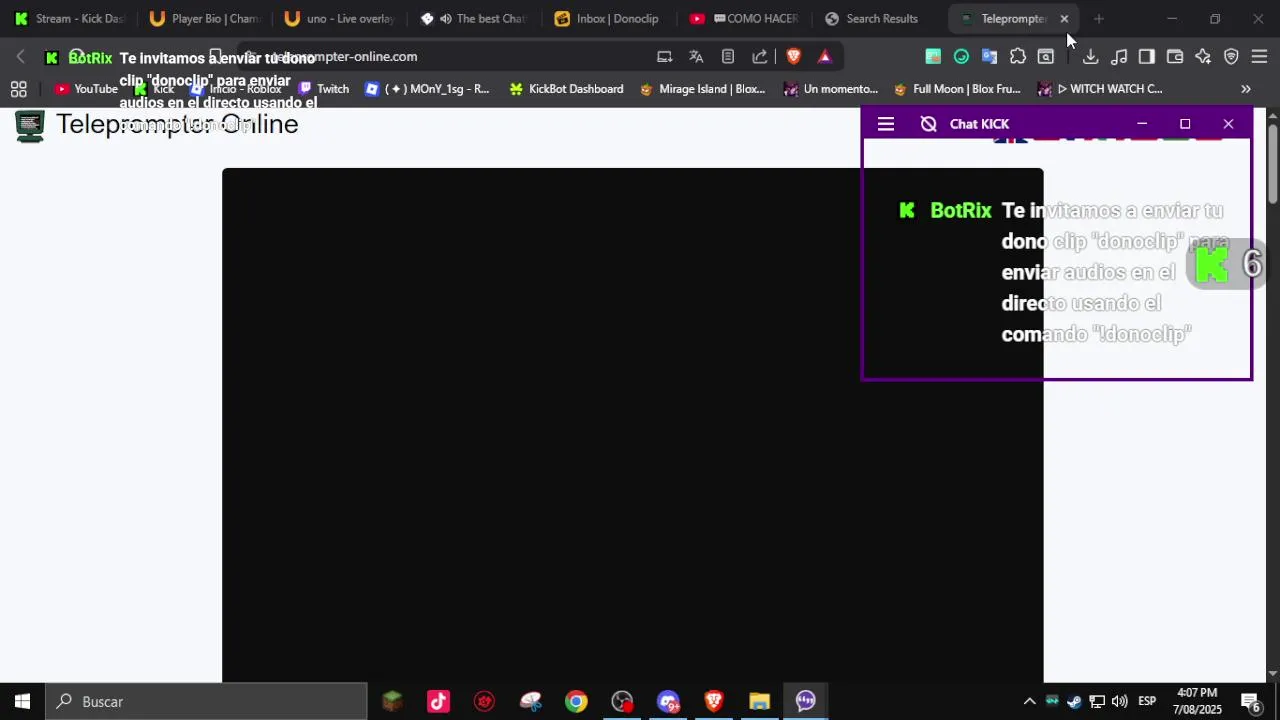
Task: Open the WITCH WATCH bookmark
Action: [1100, 89]
